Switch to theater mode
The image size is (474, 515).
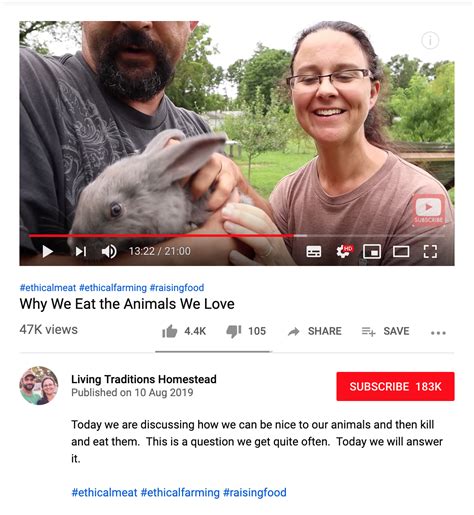pyautogui.click(x=401, y=252)
